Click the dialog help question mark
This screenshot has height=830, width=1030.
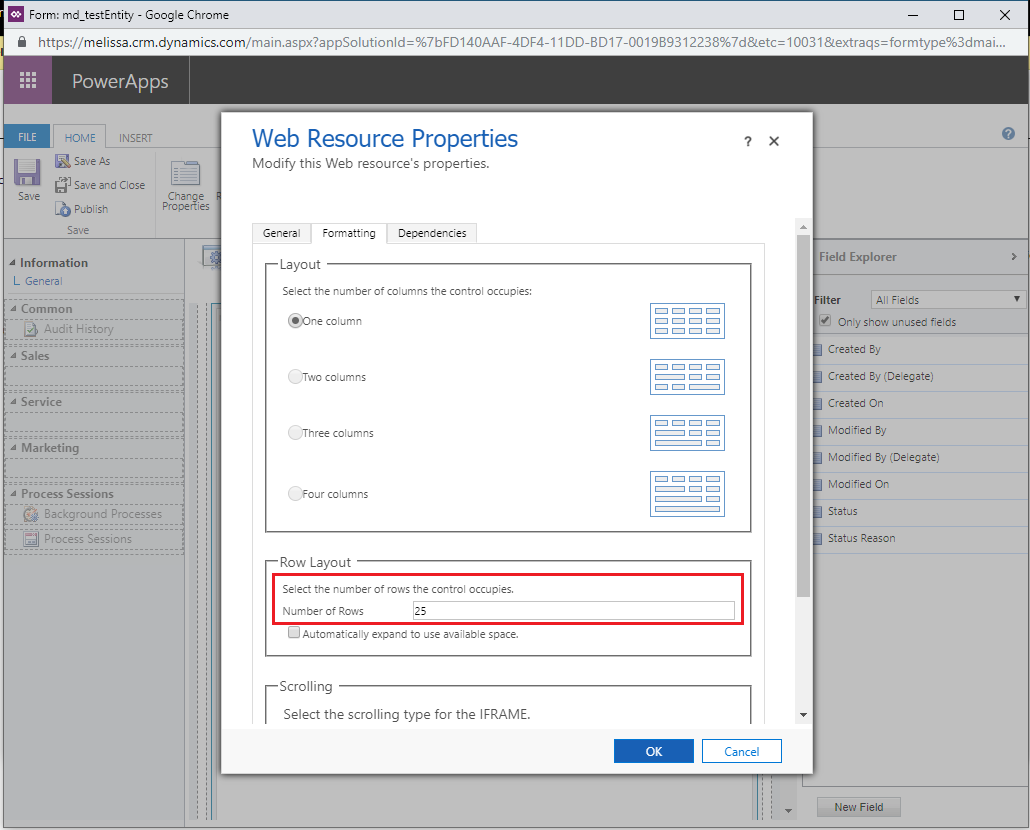tap(748, 141)
